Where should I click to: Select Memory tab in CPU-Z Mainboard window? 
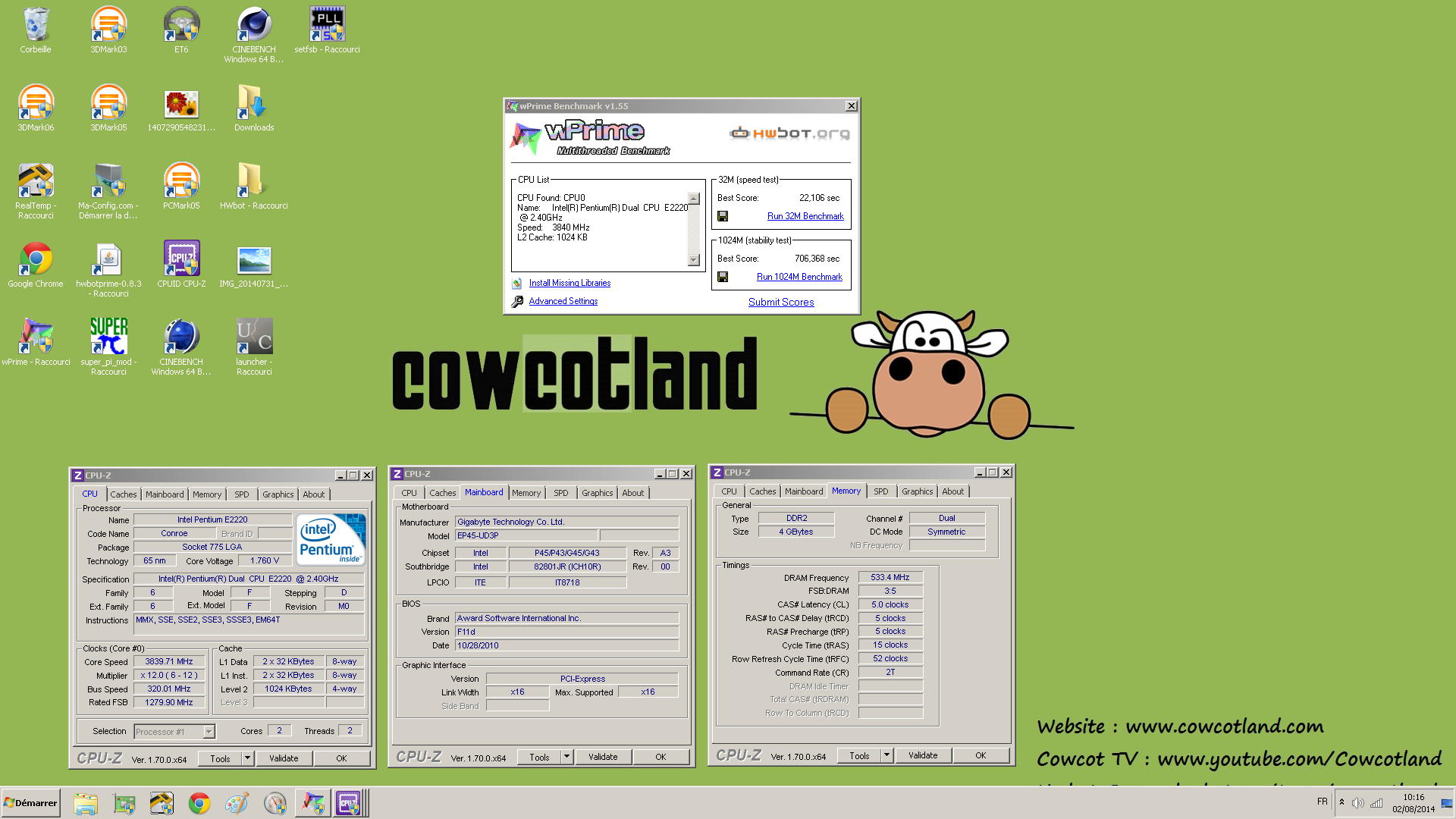click(x=526, y=493)
